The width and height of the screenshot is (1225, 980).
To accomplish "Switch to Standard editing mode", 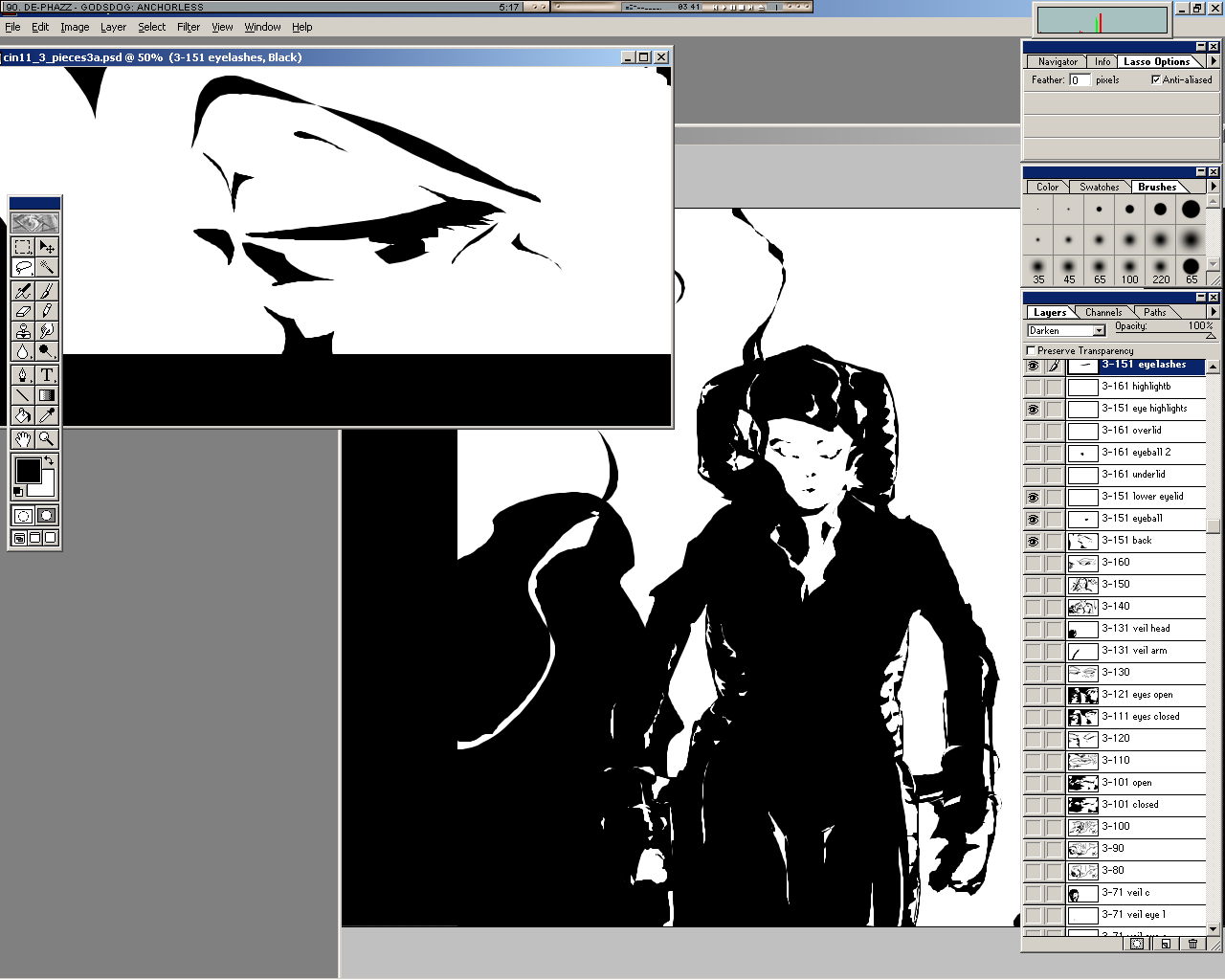I will pos(24,516).
